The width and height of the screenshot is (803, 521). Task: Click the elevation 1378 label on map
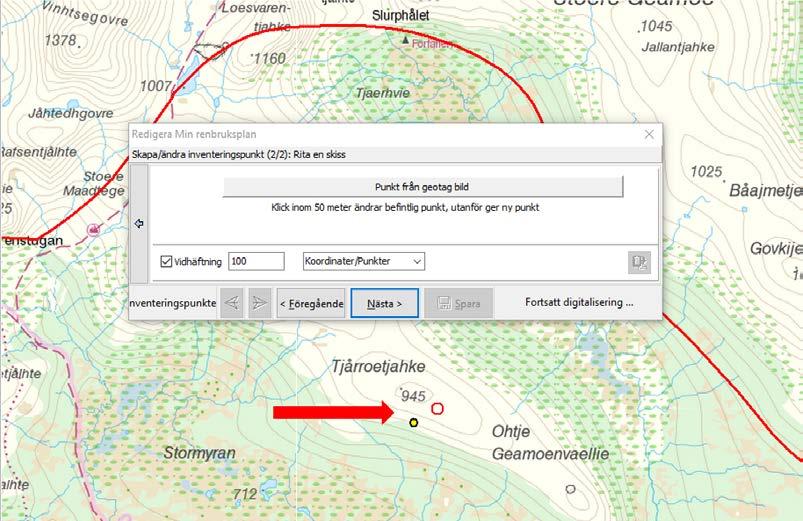(x=60, y=40)
